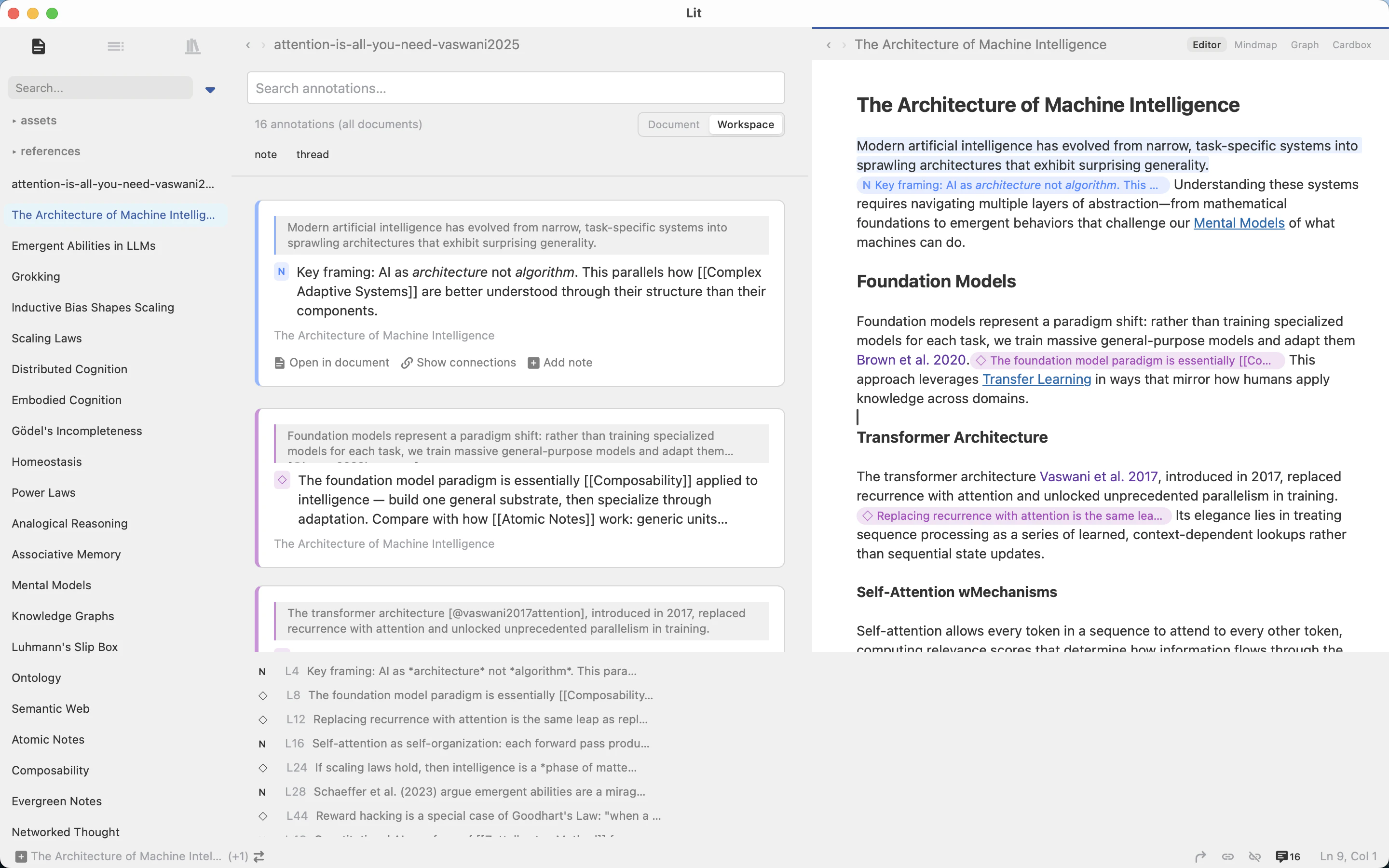
Task: Switch to the Cardbox tab
Action: [1352, 45]
